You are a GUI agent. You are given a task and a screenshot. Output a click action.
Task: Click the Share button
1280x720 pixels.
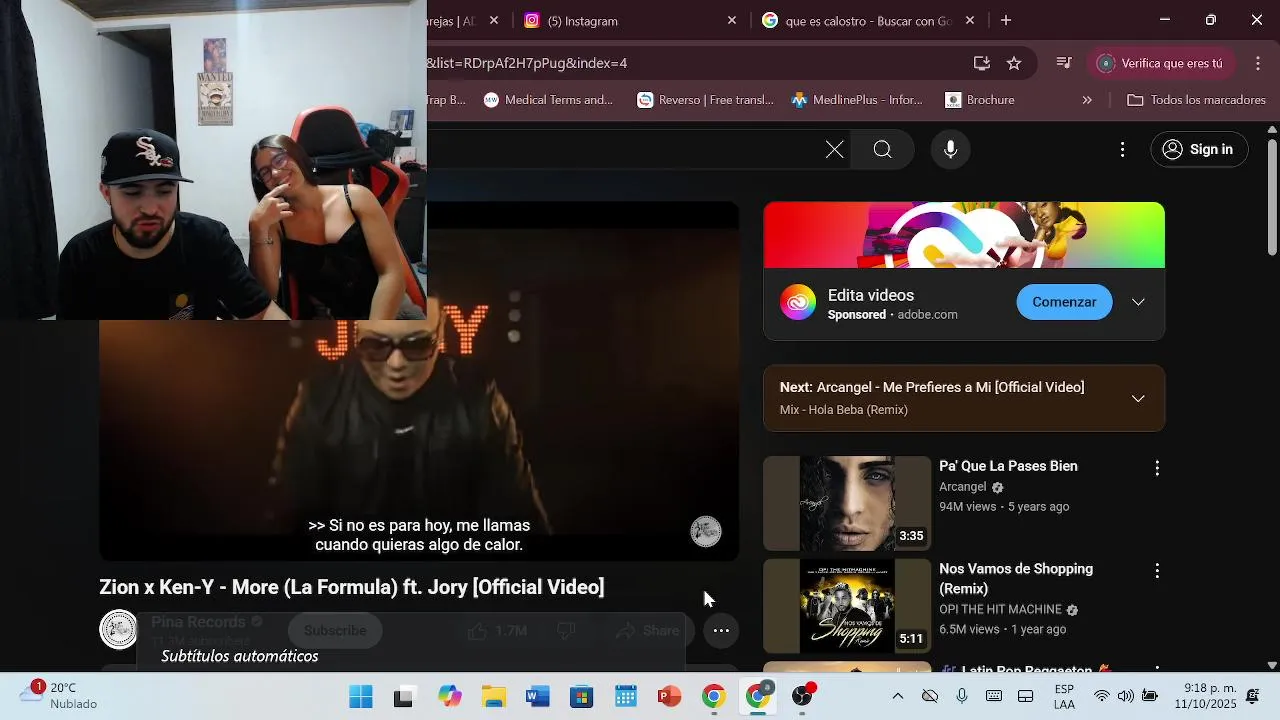(647, 631)
